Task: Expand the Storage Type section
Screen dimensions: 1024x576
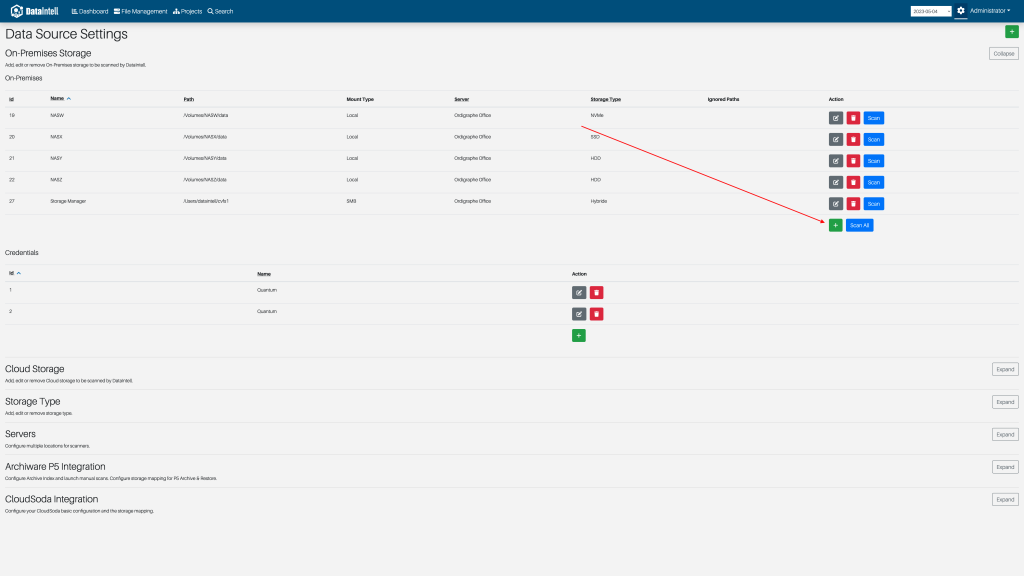Action: (x=1005, y=402)
